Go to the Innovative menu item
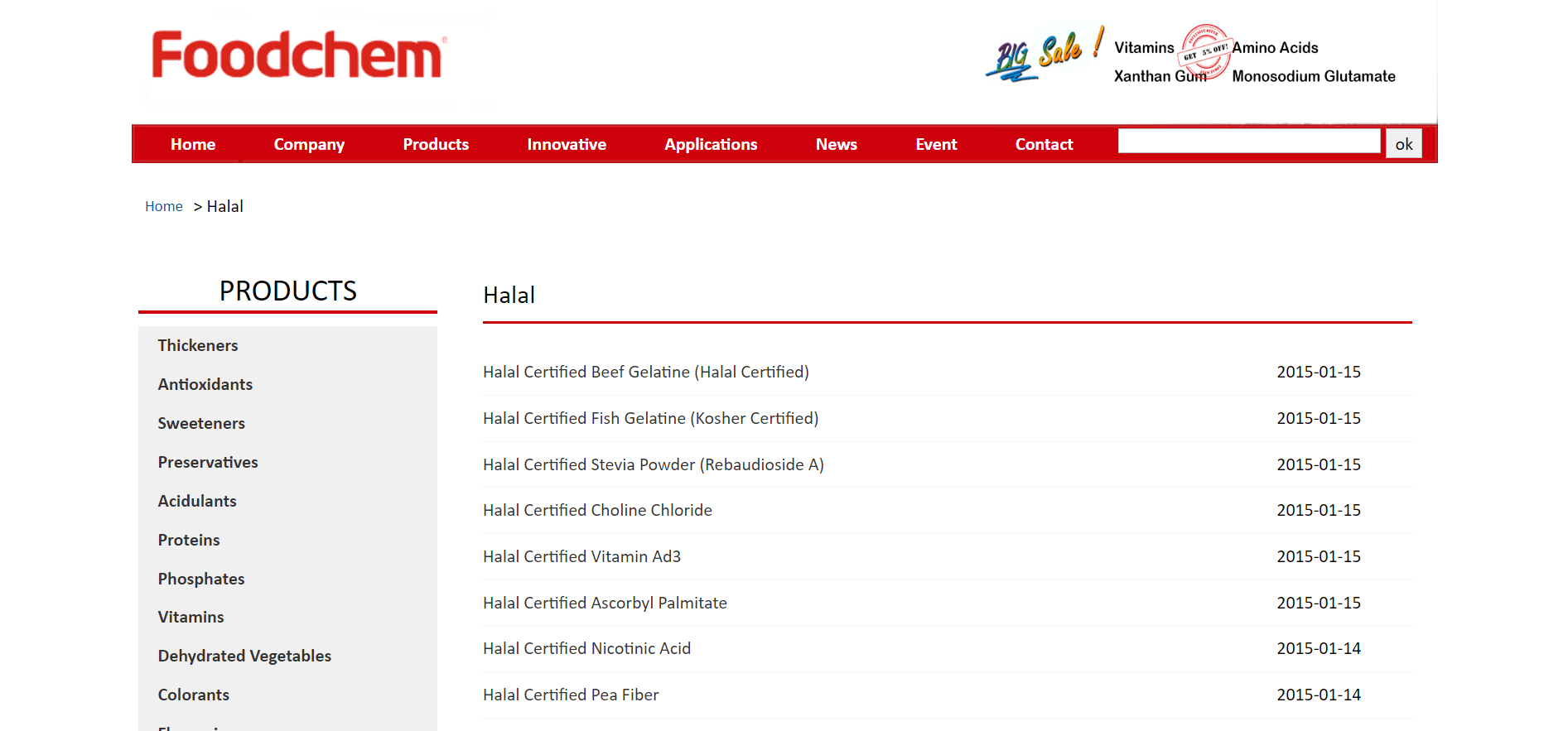The height and width of the screenshot is (731, 1568). tap(567, 144)
